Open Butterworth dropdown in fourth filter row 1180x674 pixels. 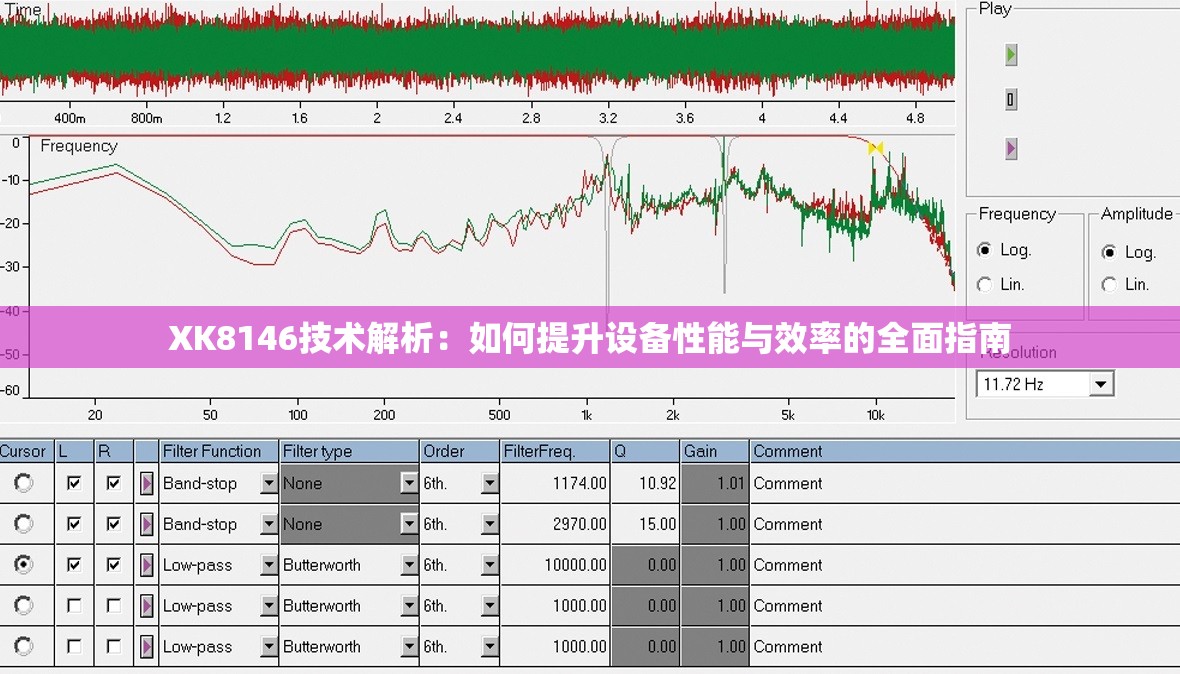click(x=409, y=606)
